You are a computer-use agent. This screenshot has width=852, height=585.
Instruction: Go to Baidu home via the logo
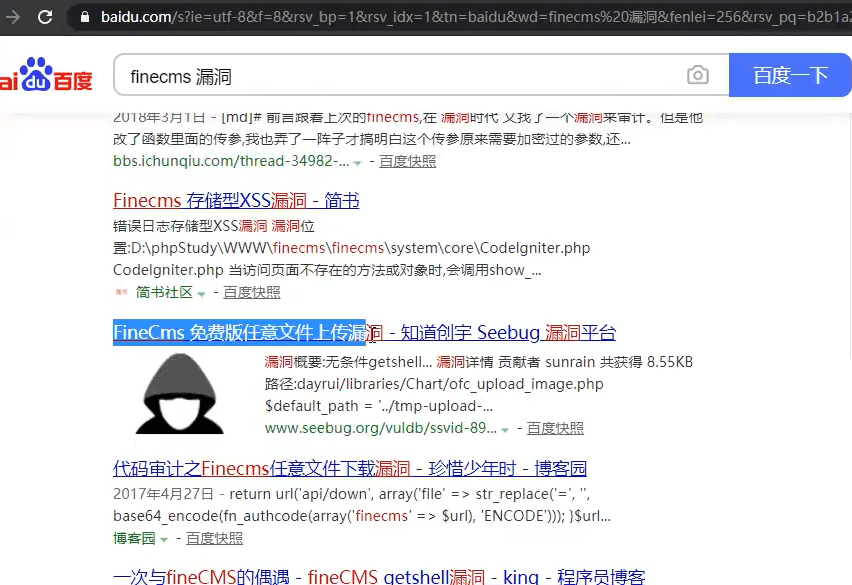pos(46,74)
